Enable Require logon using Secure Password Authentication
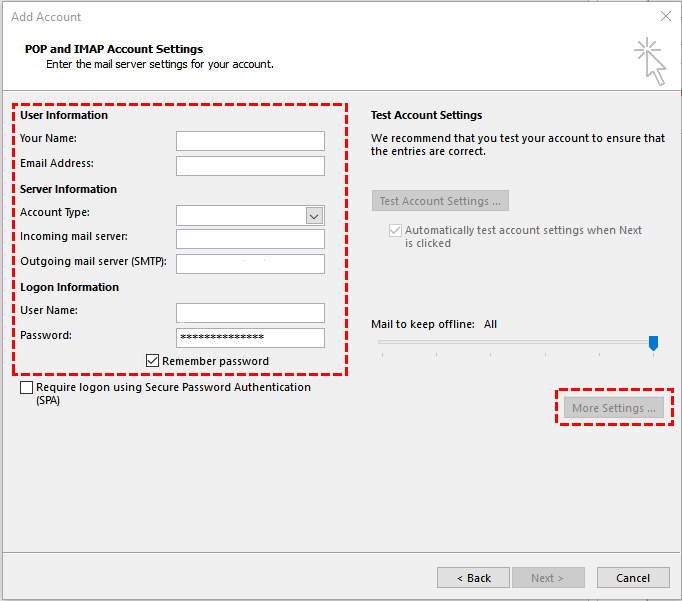682x601 pixels. click(27, 387)
